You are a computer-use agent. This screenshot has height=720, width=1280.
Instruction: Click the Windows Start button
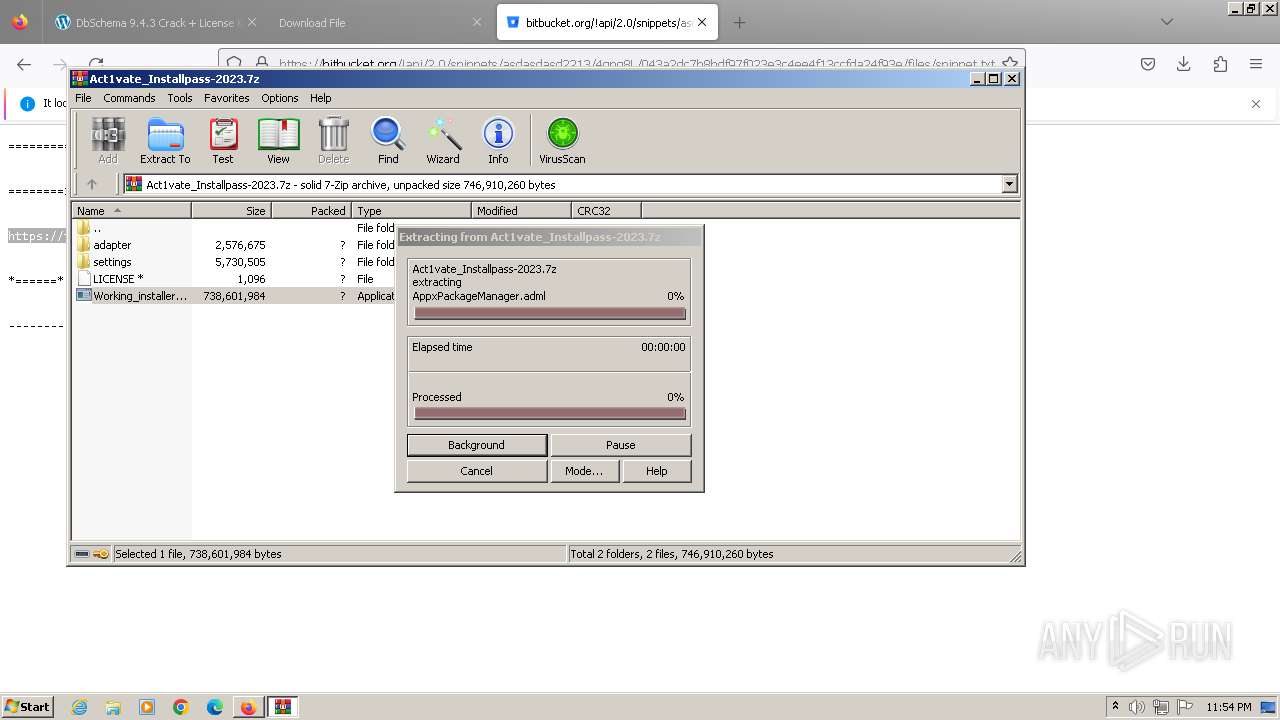28,706
